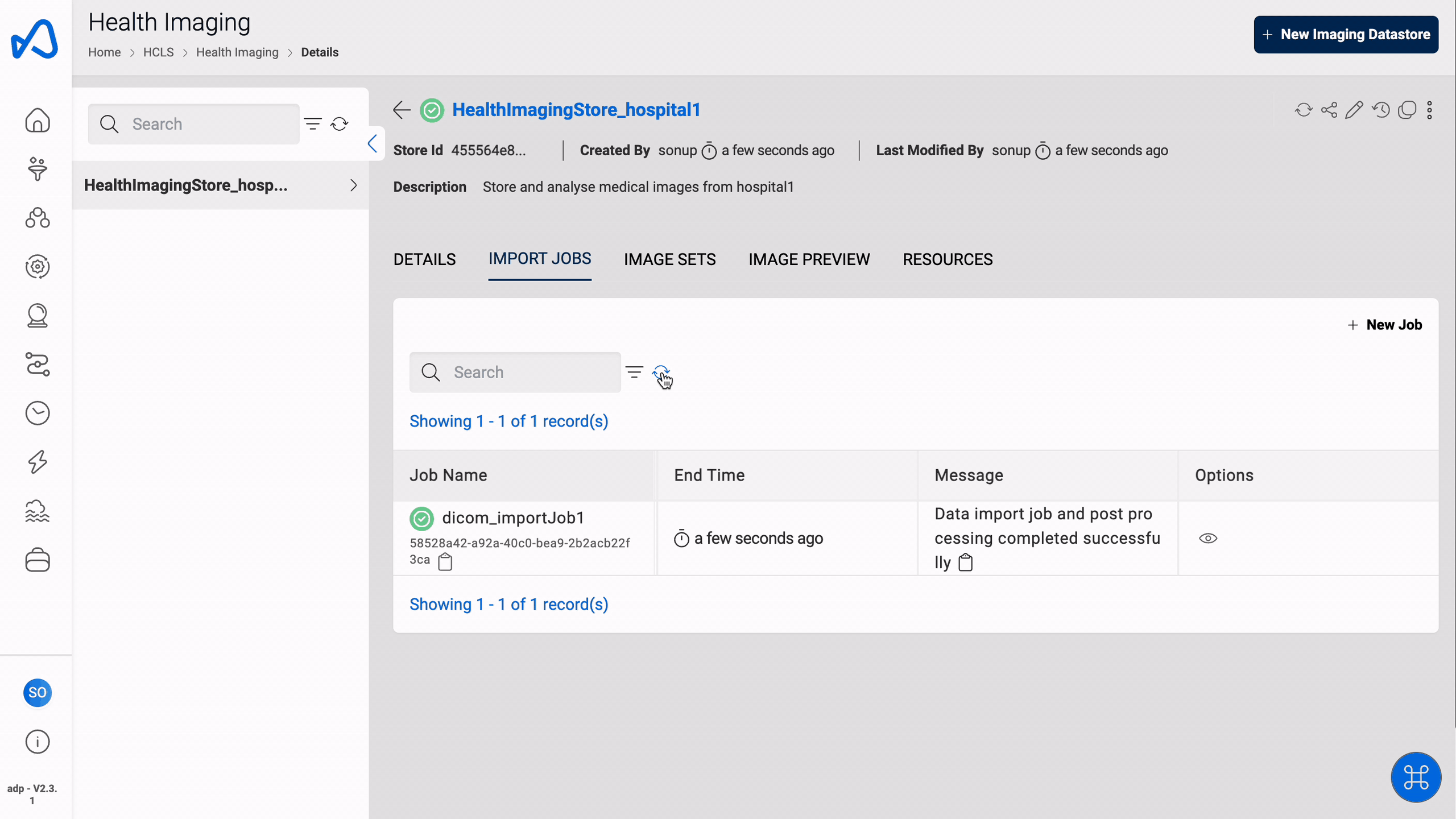Click filter icon next to jobs search
Viewport: 1456px width, 819px height.
click(x=634, y=372)
